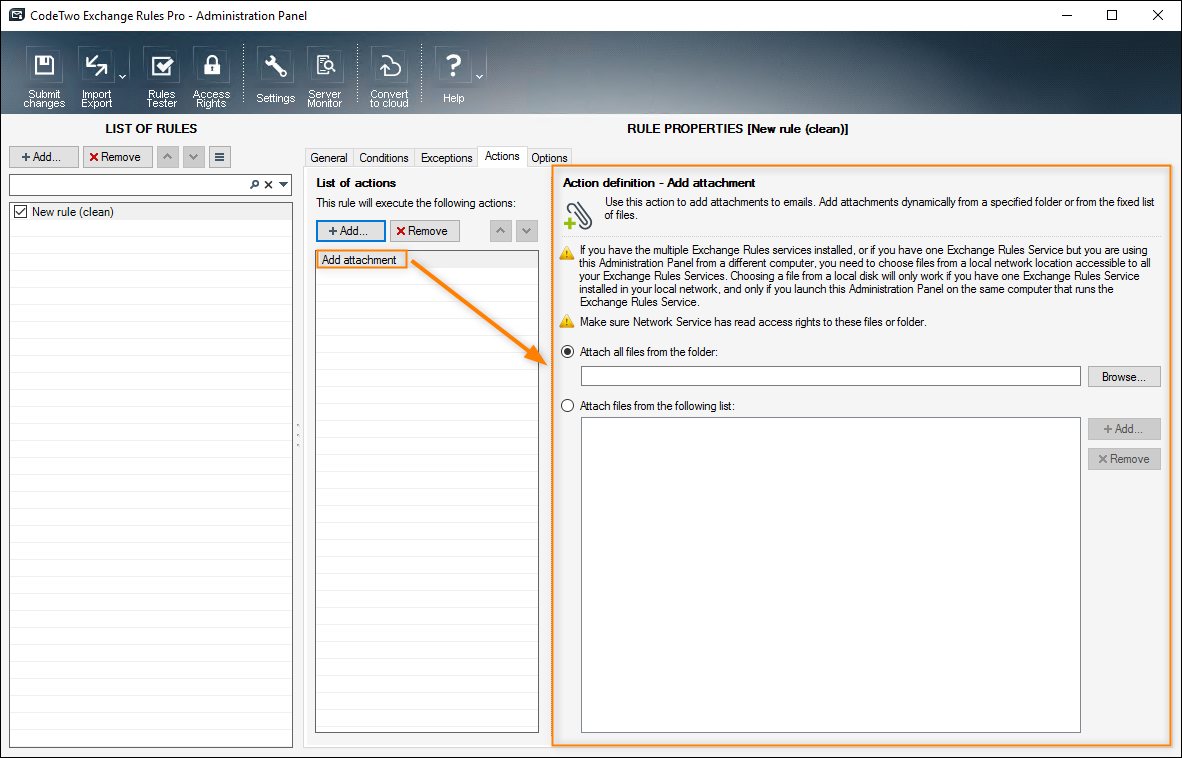The width and height of the screenshot is (1182, 758).
Task: Select Attach files from the following list
Action: pos(568,405)
